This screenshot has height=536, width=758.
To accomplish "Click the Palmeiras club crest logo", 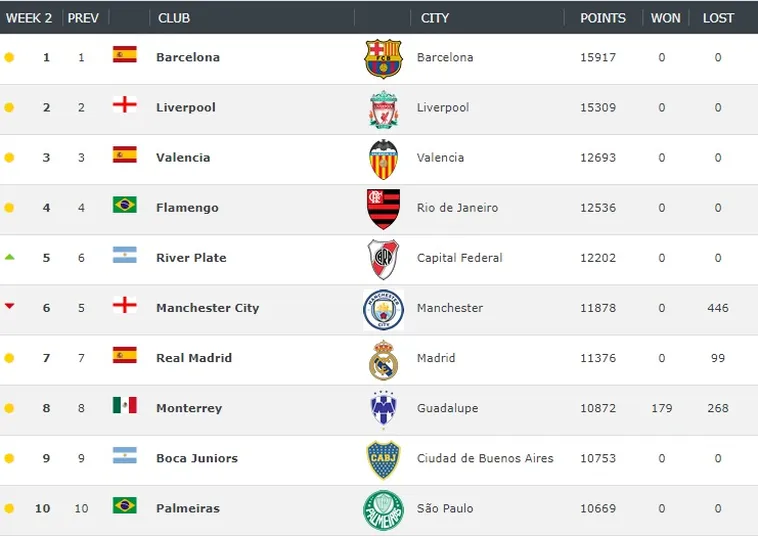I will 383,509.
